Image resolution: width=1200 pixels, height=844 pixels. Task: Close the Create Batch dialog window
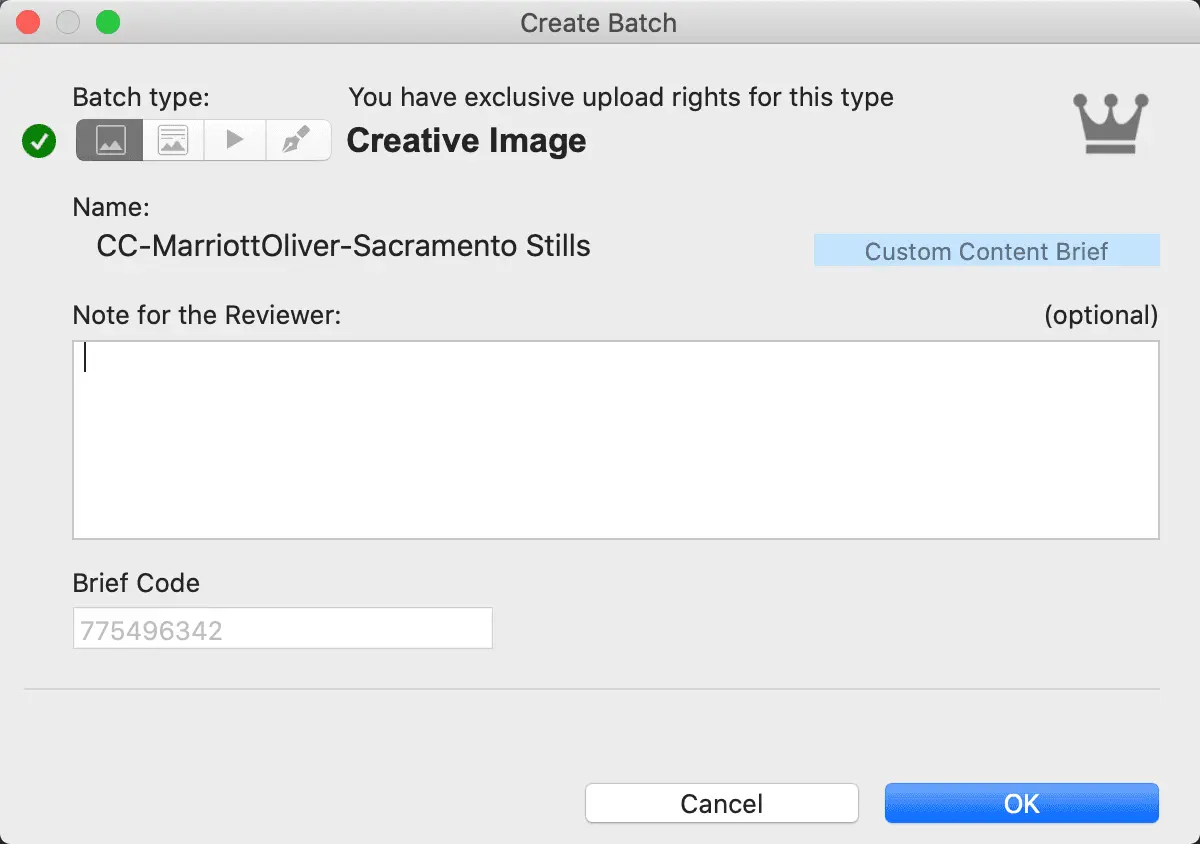click(28, 22)
